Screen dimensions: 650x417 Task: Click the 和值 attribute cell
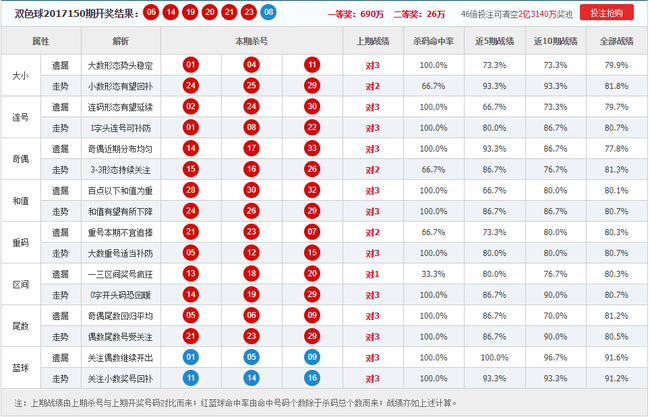[x=21, y=201]
